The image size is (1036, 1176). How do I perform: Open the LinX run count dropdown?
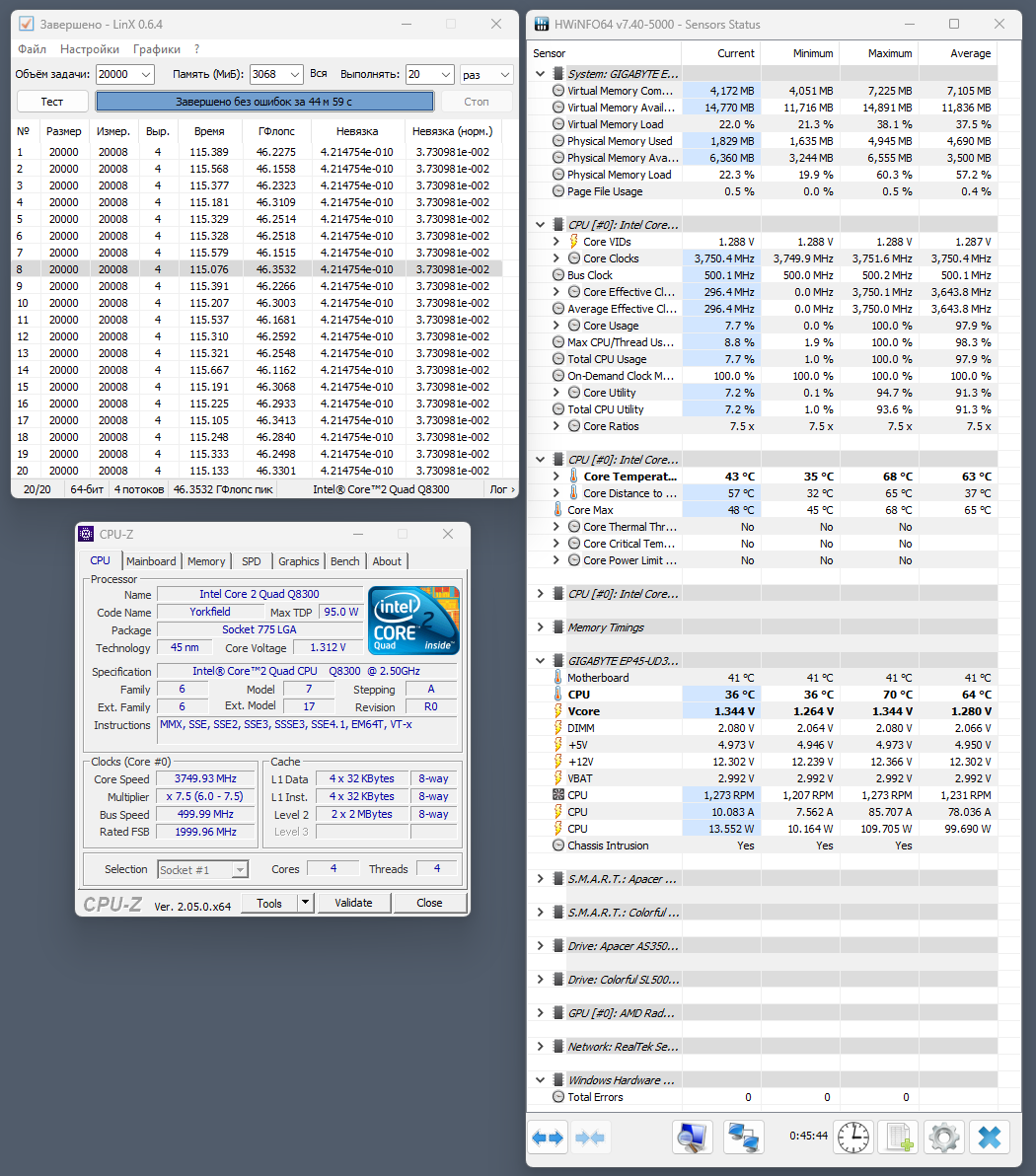click(446, 74)
